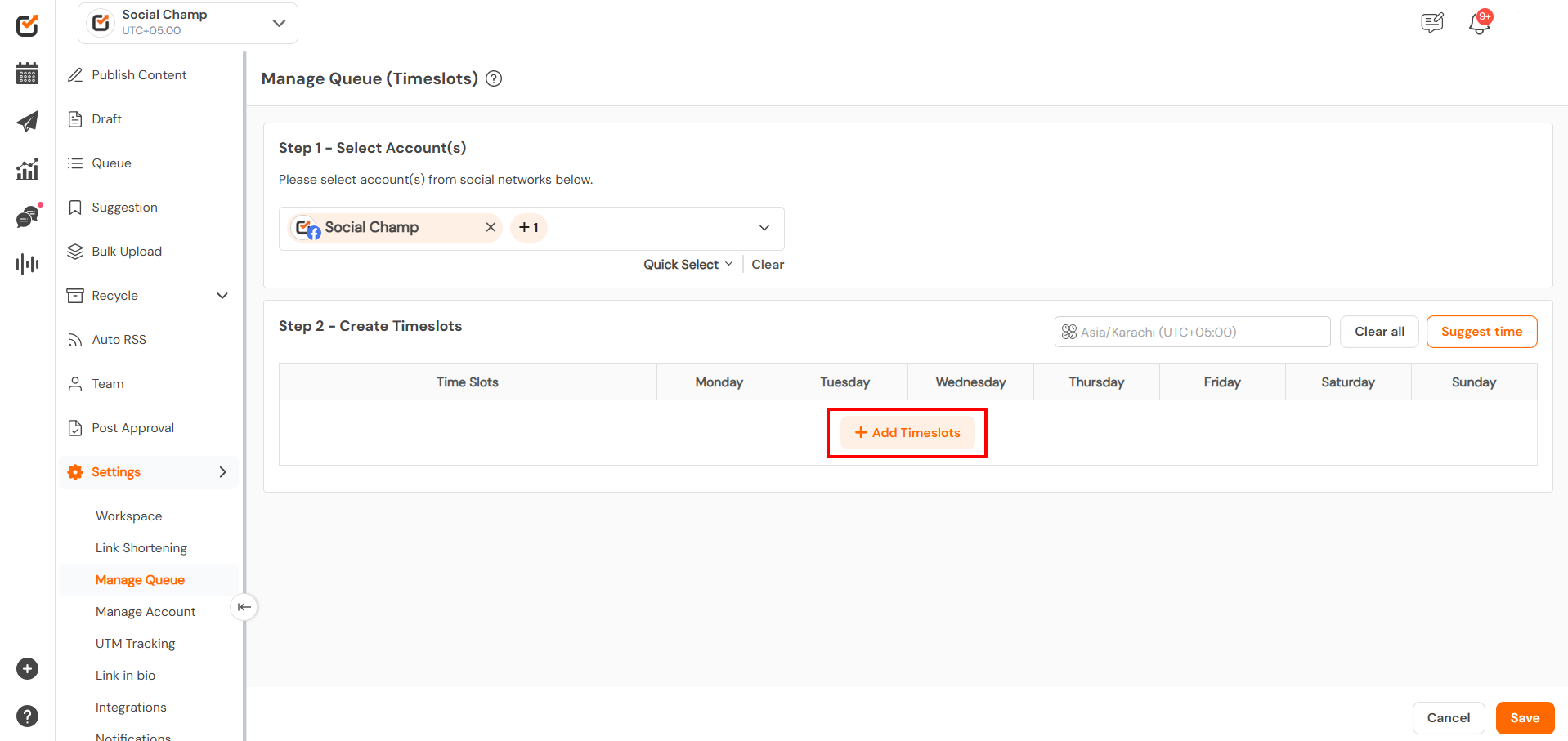Image resolution: width=1568 pixels, height=741 pixels.
Task: Click the Settings gear icon
Action: (x=75, y=472)
